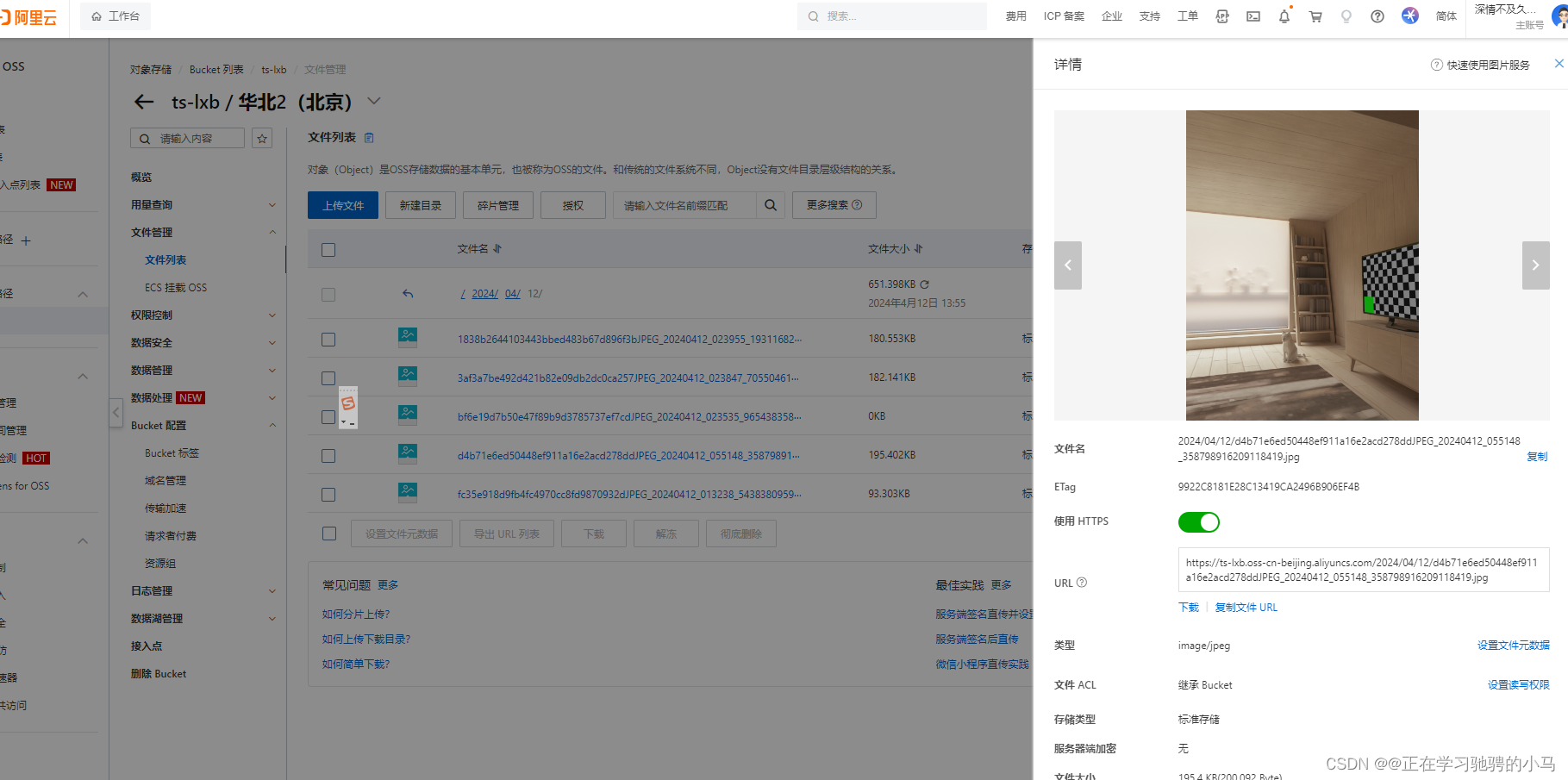This screenshot has width=1568, height=780.
Task: Expand 数据湖管理 menu
Action: (x=272, y=619)
